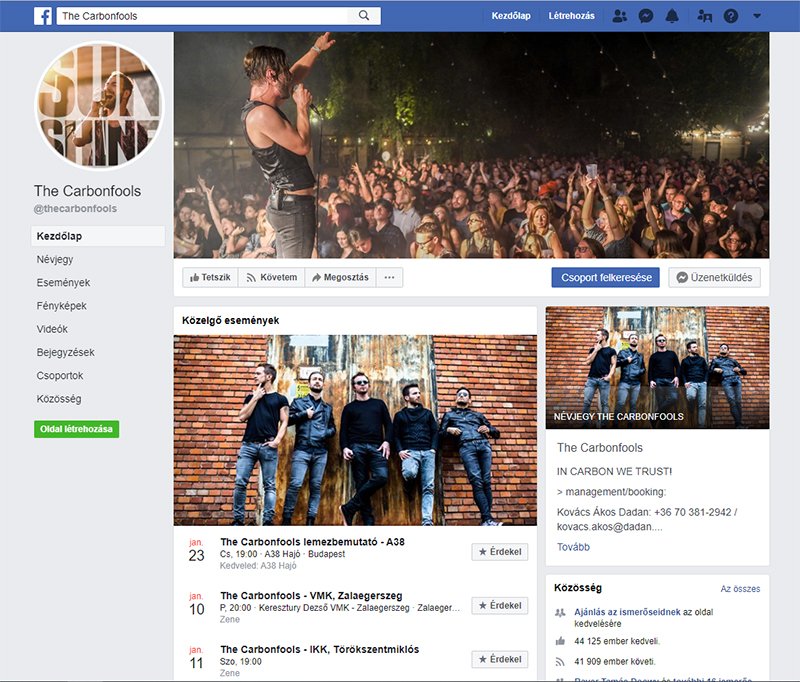Image resolution: width=800 pixels, height=682 pixels.
Task: Open Létrehozás in the top bar
Action: point(571,16)
